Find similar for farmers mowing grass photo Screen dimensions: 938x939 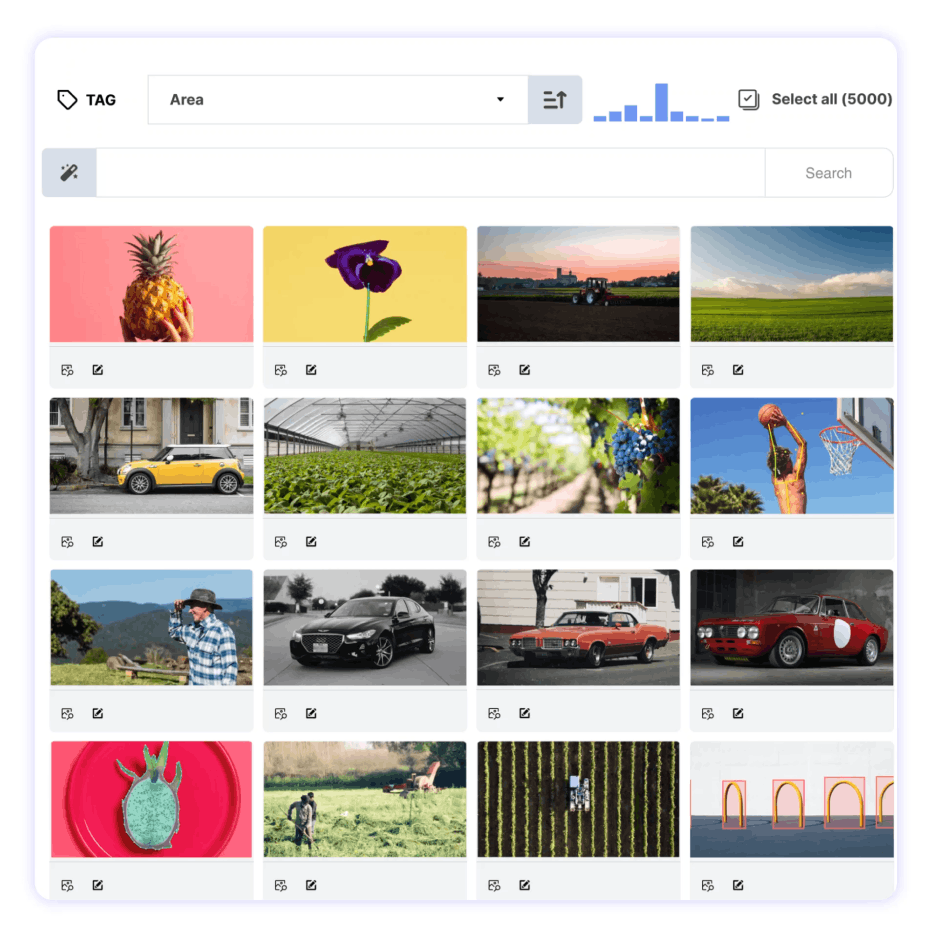pos(280,885)
